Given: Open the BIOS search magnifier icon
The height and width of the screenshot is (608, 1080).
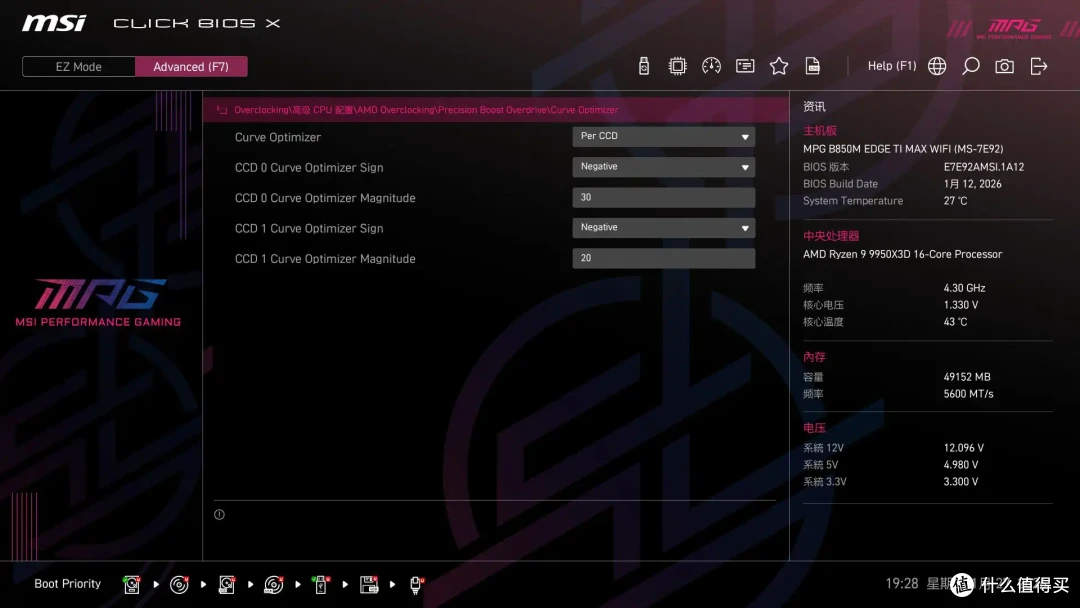Looking at the screenshot, I should [x=970, y=66].
